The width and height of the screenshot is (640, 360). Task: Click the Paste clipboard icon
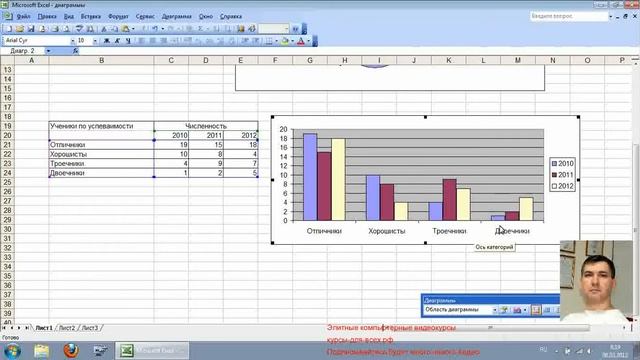pyautogui.click(x=125, y=29)
